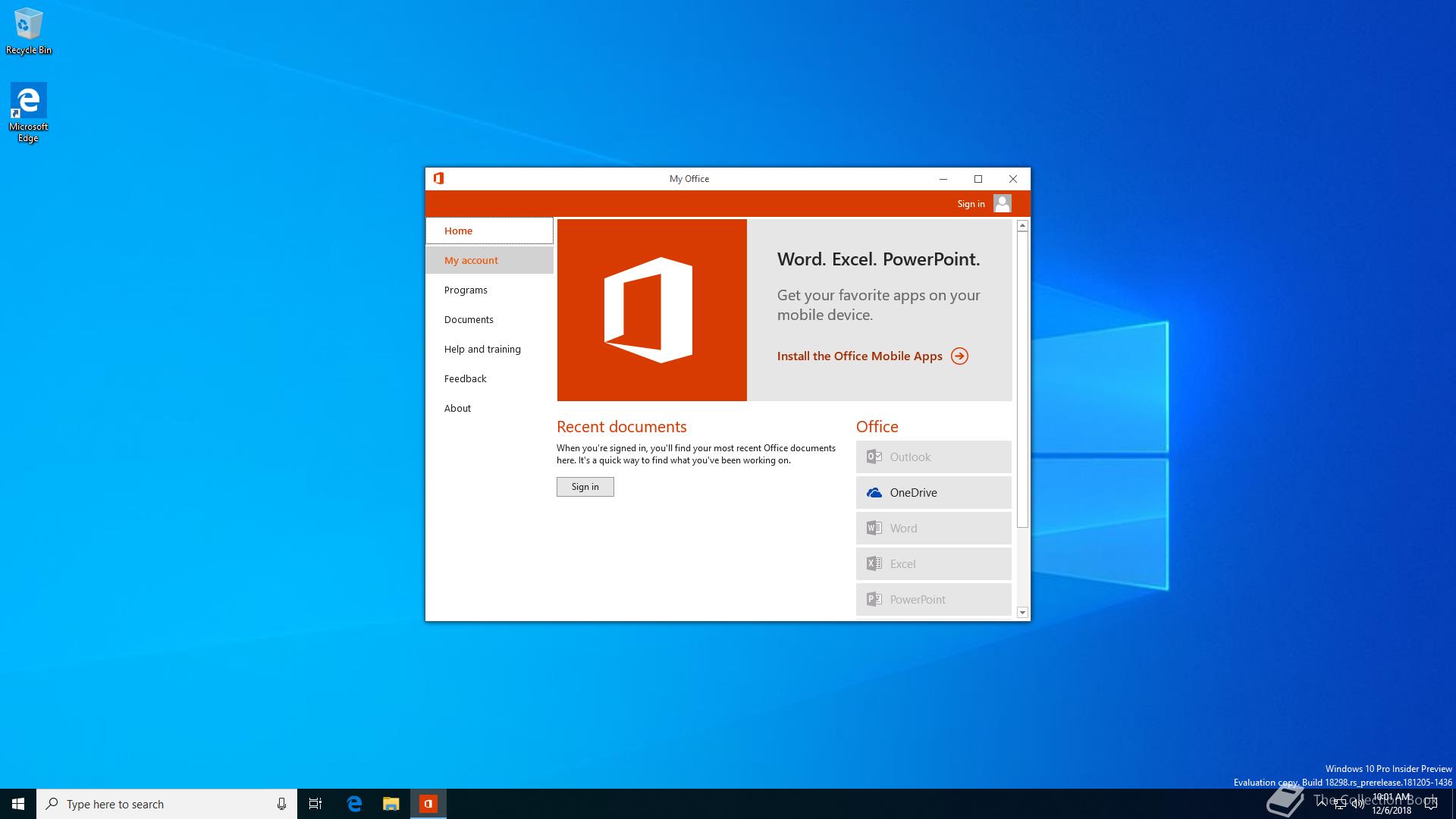
Task: Close the My Office window
Action: (1013, 179)
